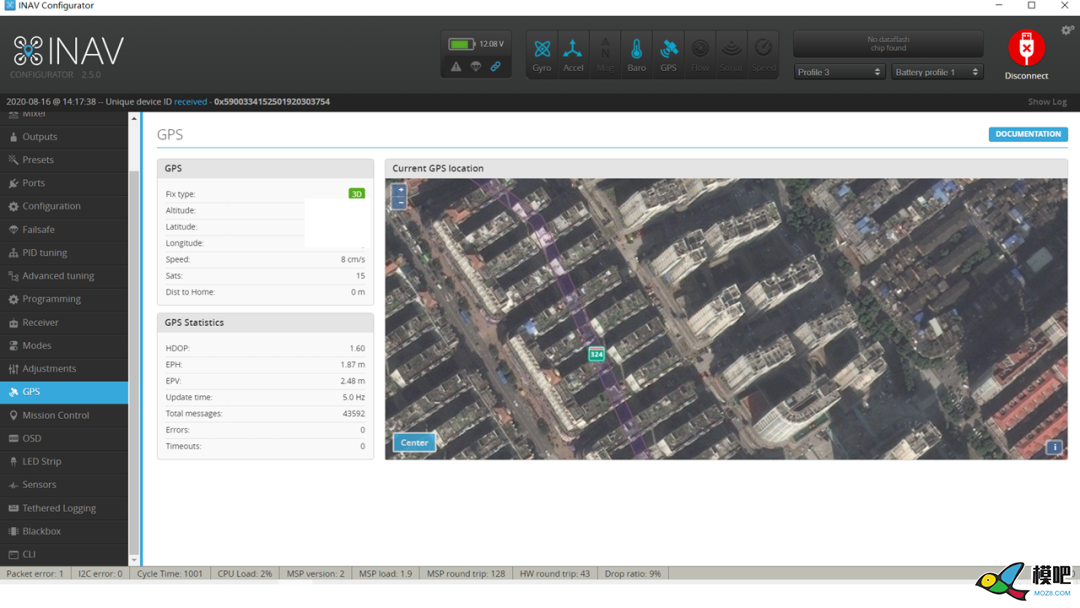Open the Mission Control tab

pyautogui.click(x=64, y=415)
